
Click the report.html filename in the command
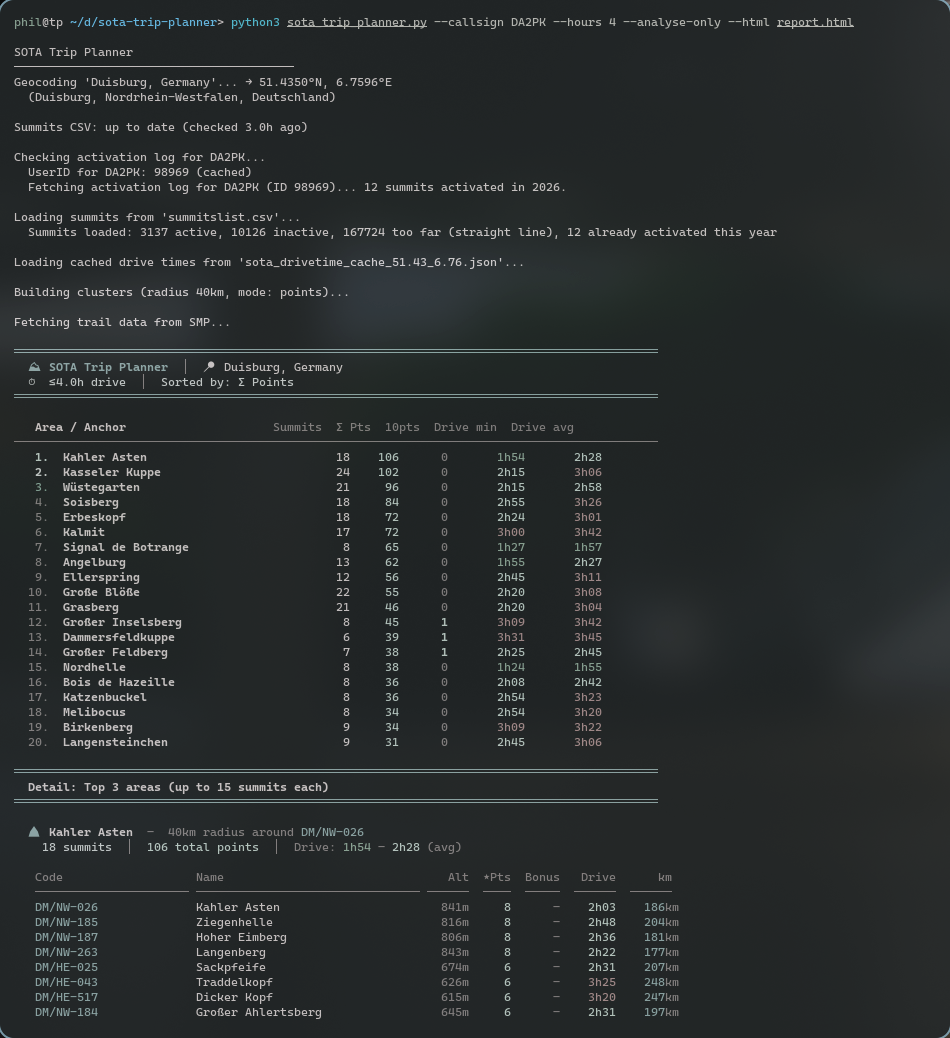[x=815, y=22]
